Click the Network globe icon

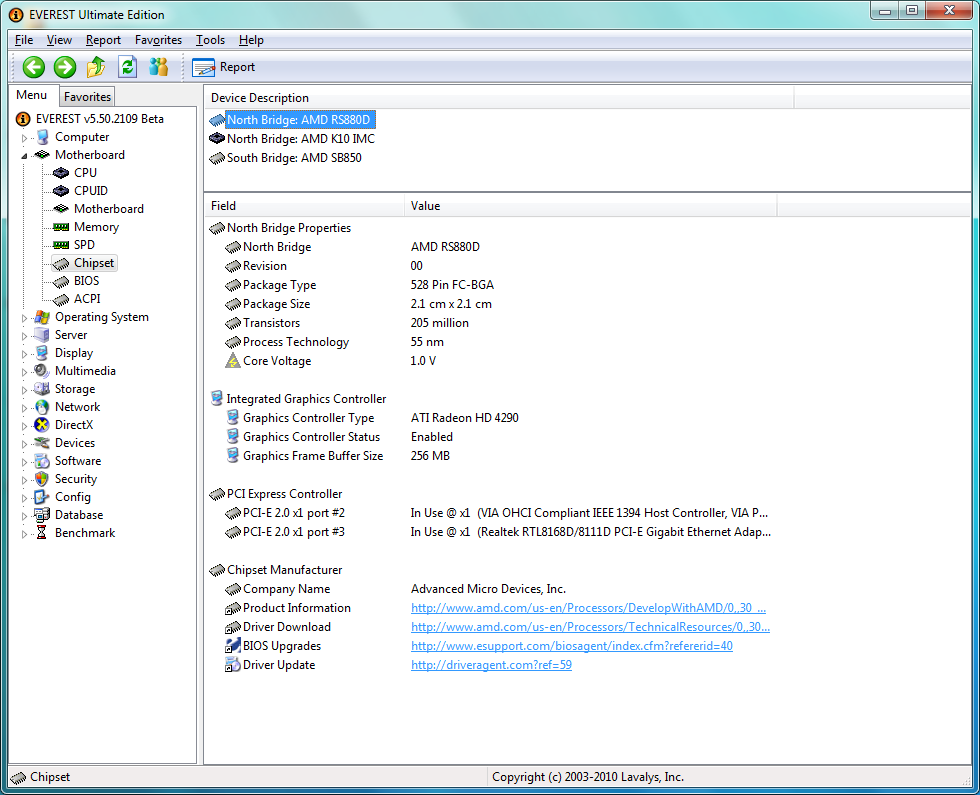(x=42, y=407)
